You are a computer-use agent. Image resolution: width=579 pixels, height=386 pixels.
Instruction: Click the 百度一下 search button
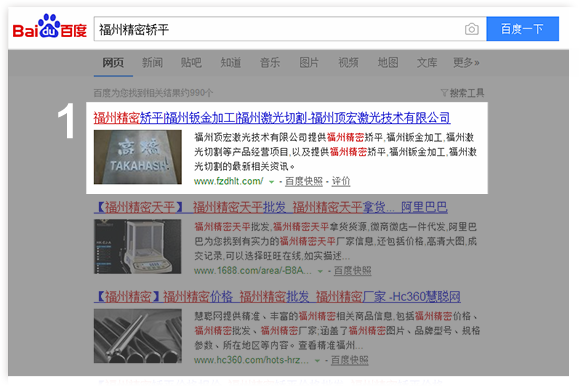[523, 29]
